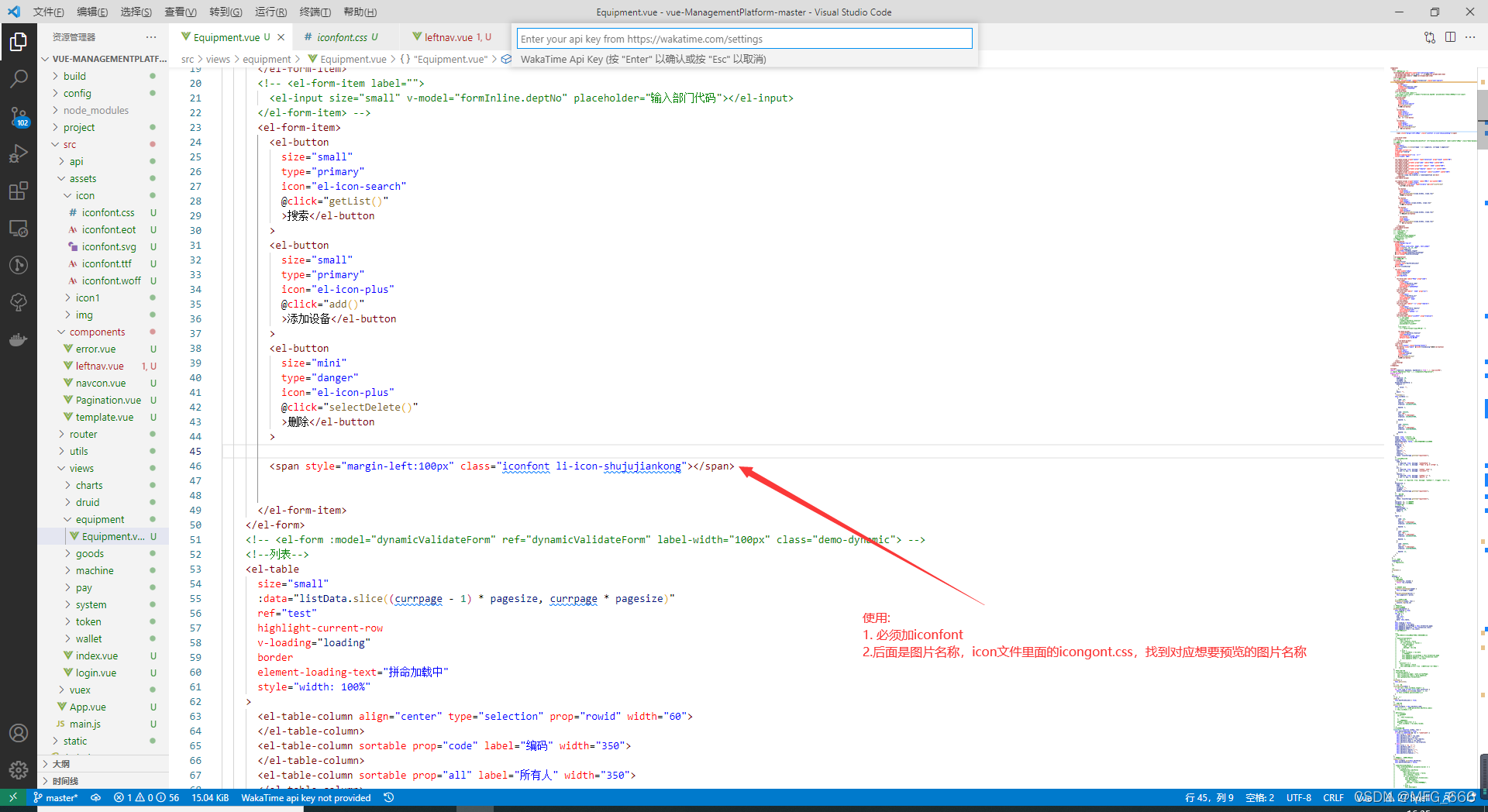Click the remote window icon in status bar

[13, 797]
